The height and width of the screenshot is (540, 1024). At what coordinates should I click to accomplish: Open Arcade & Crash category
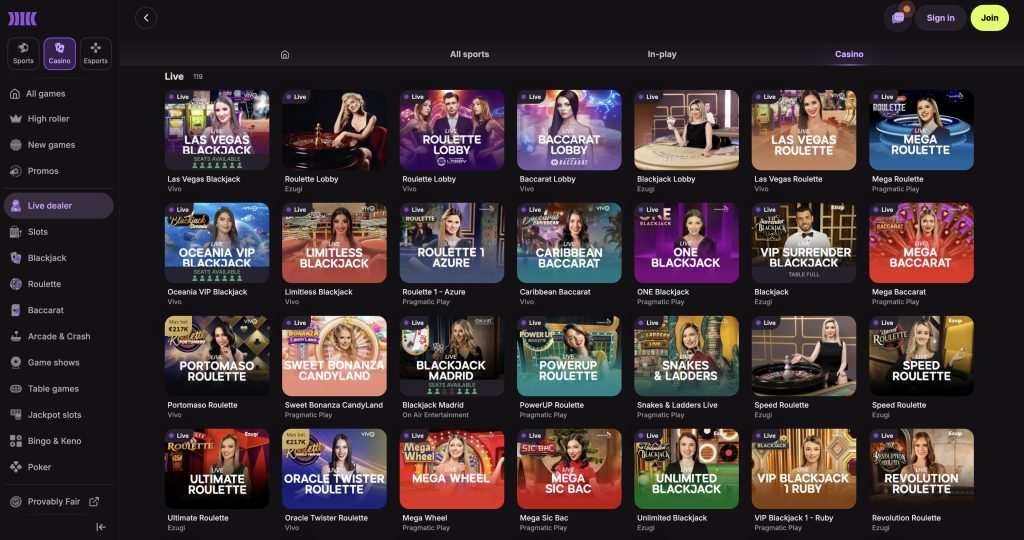tap(57, 336)
